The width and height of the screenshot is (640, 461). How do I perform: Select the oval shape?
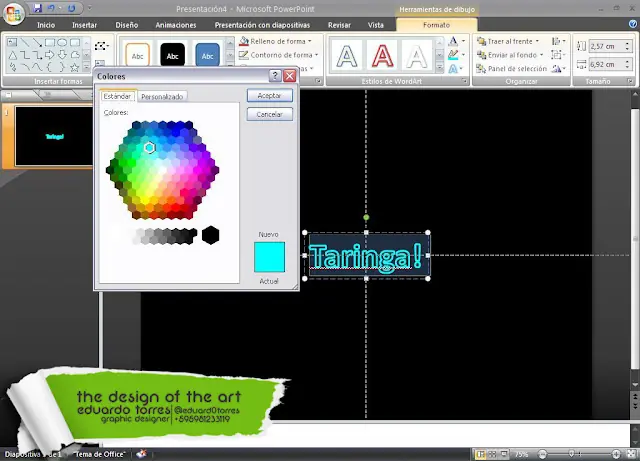[62, 42]
